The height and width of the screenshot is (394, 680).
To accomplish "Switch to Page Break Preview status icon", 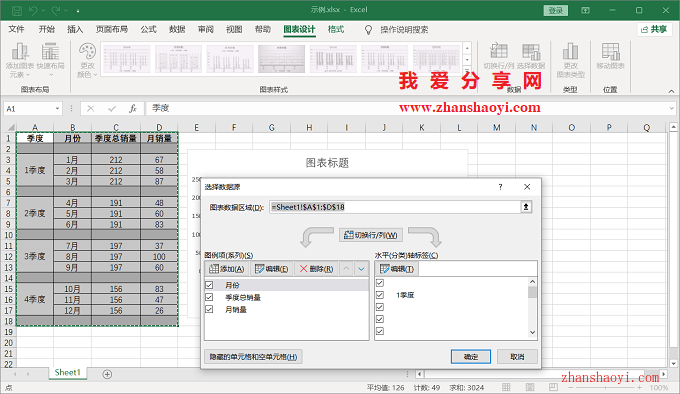I will (553, 387).
